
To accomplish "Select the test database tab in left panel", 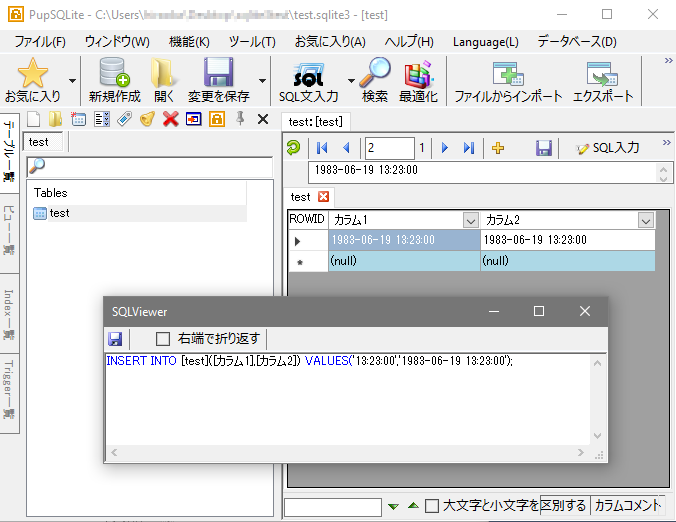I will point(43,142).
